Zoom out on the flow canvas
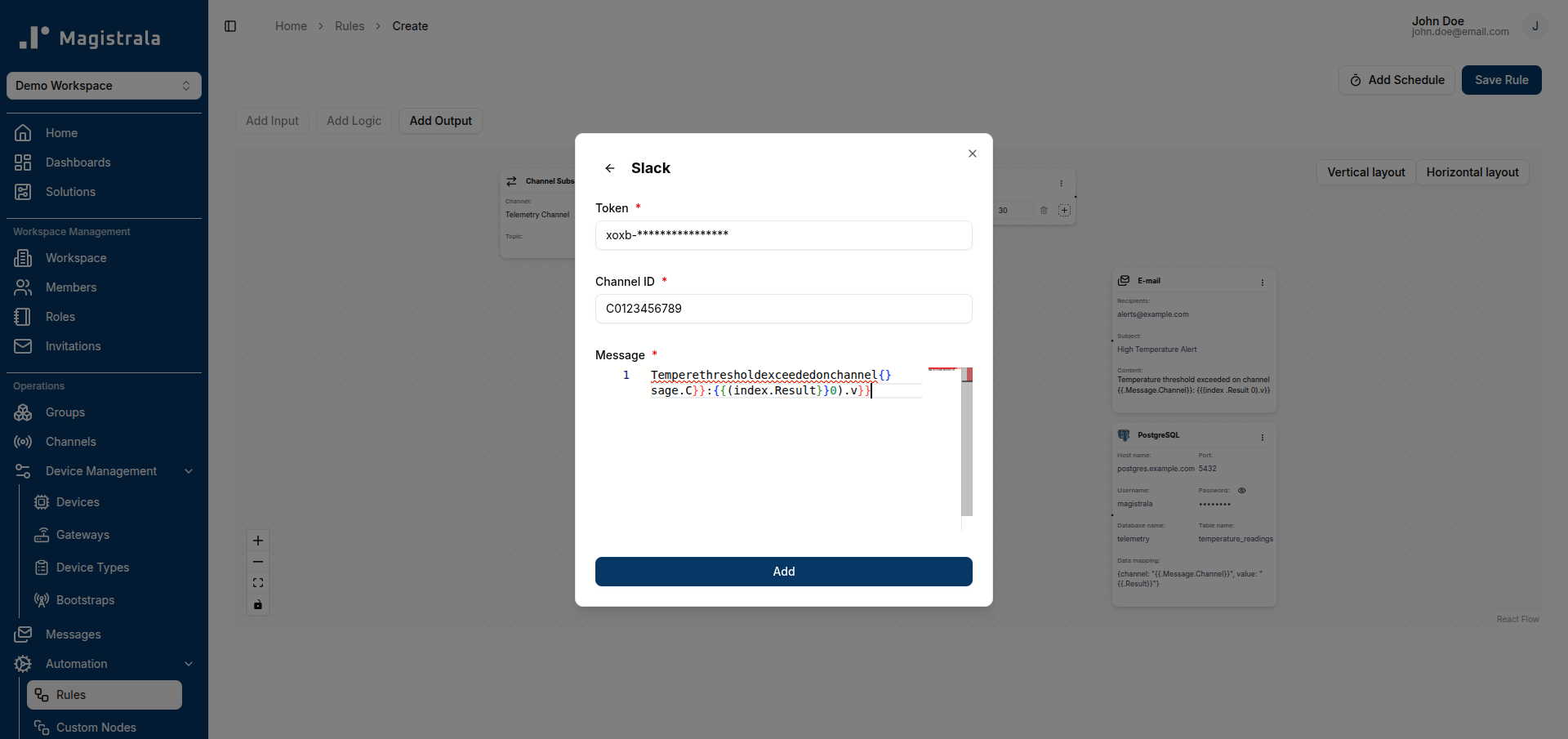 coord(258,562)
